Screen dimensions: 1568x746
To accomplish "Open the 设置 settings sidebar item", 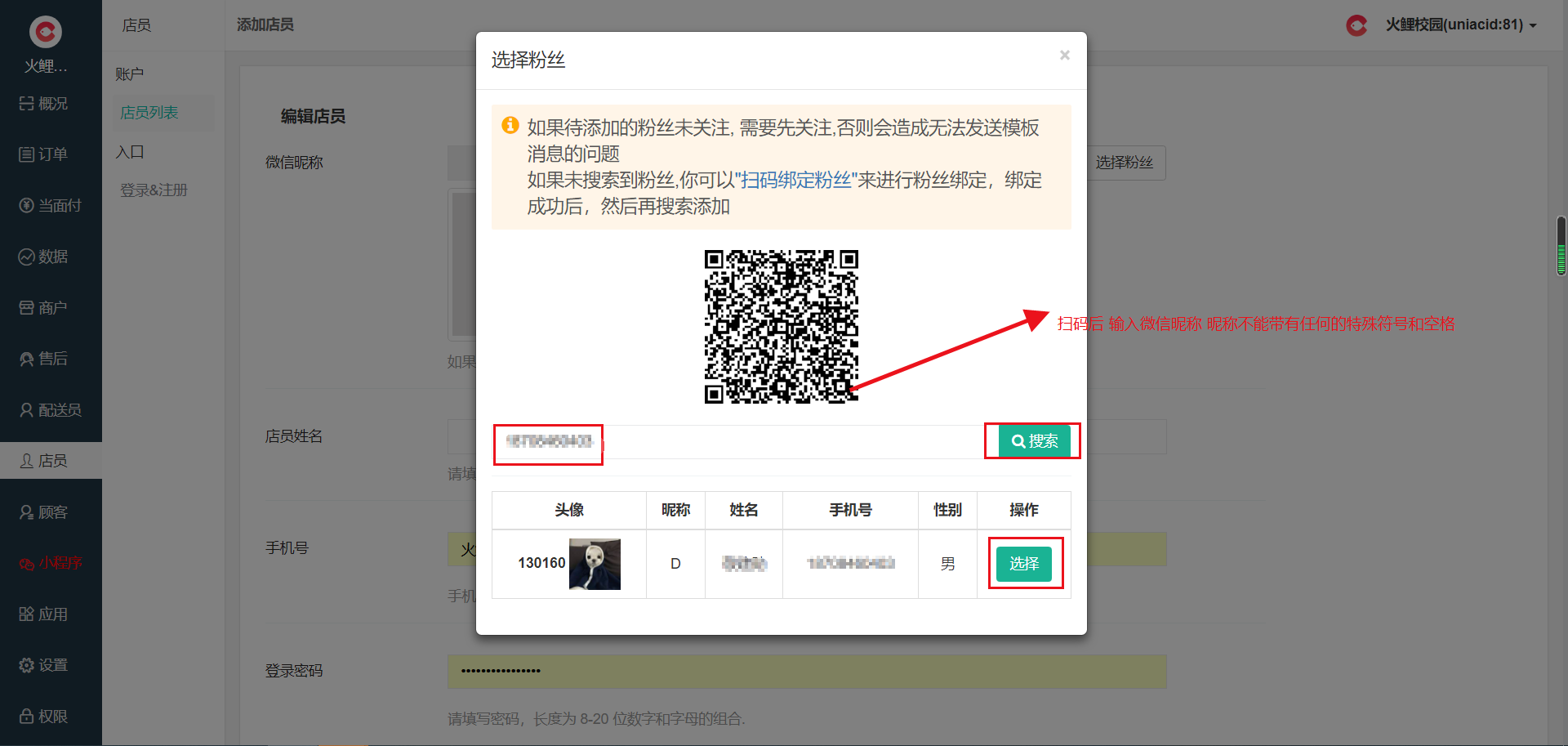I will pos(43,665).
